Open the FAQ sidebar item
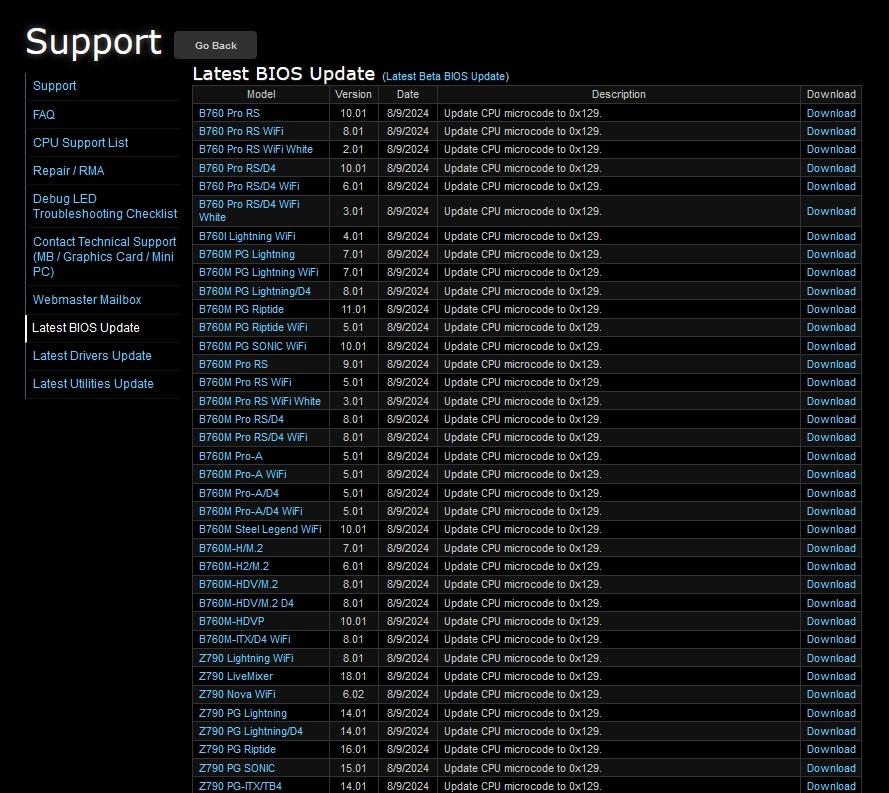Screen dimensions: 889x793 coord(44,115)
